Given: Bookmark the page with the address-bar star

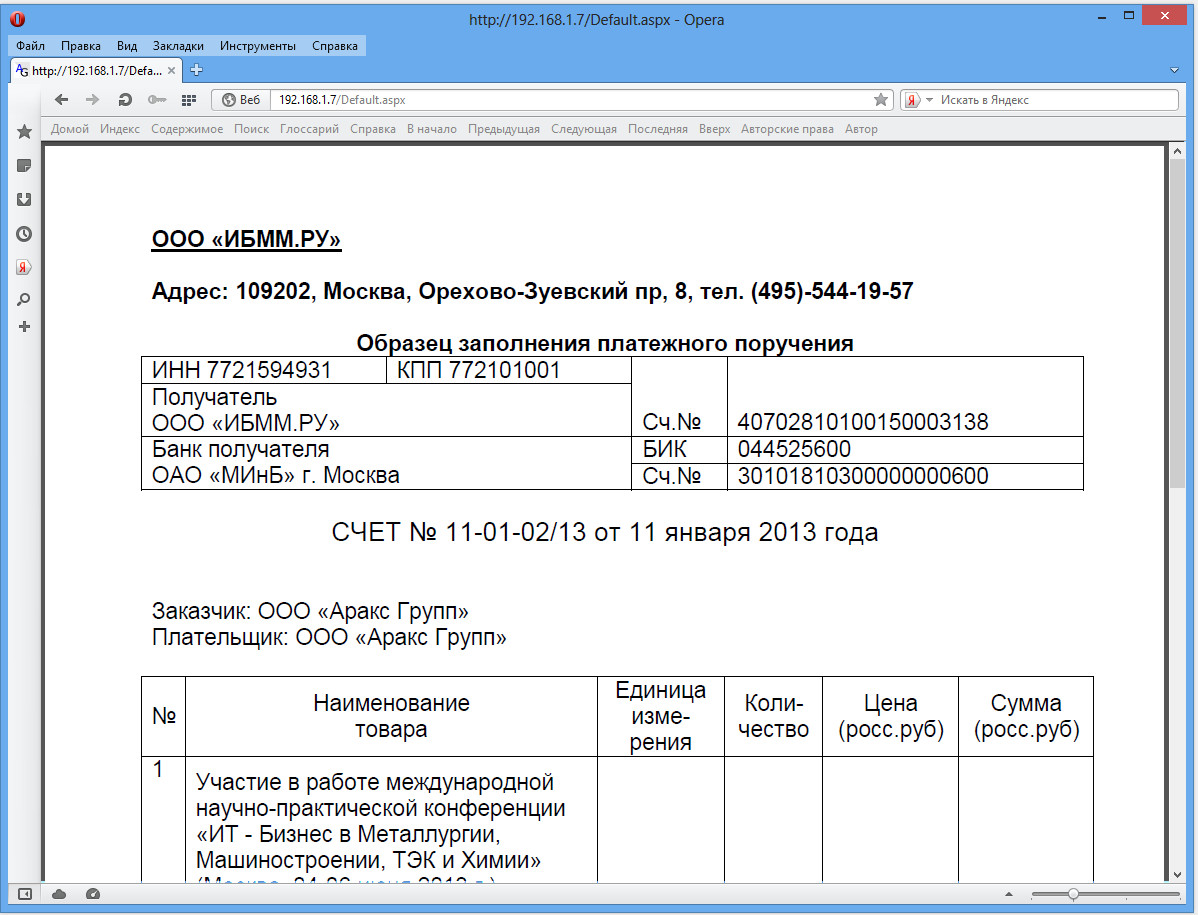Looking at the screenshot, I should (881, 99).
